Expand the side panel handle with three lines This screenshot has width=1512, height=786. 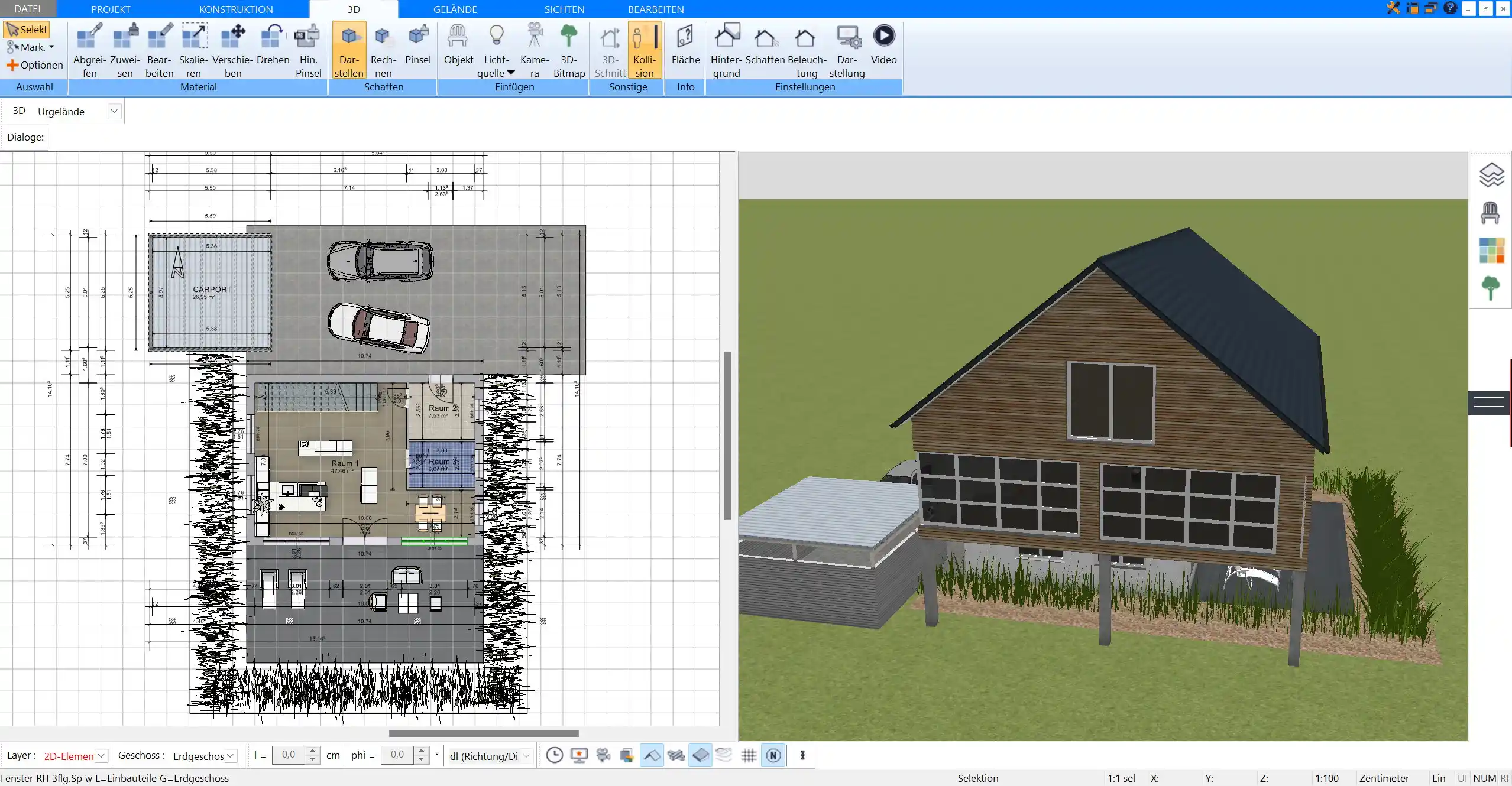coord(1489,402)
